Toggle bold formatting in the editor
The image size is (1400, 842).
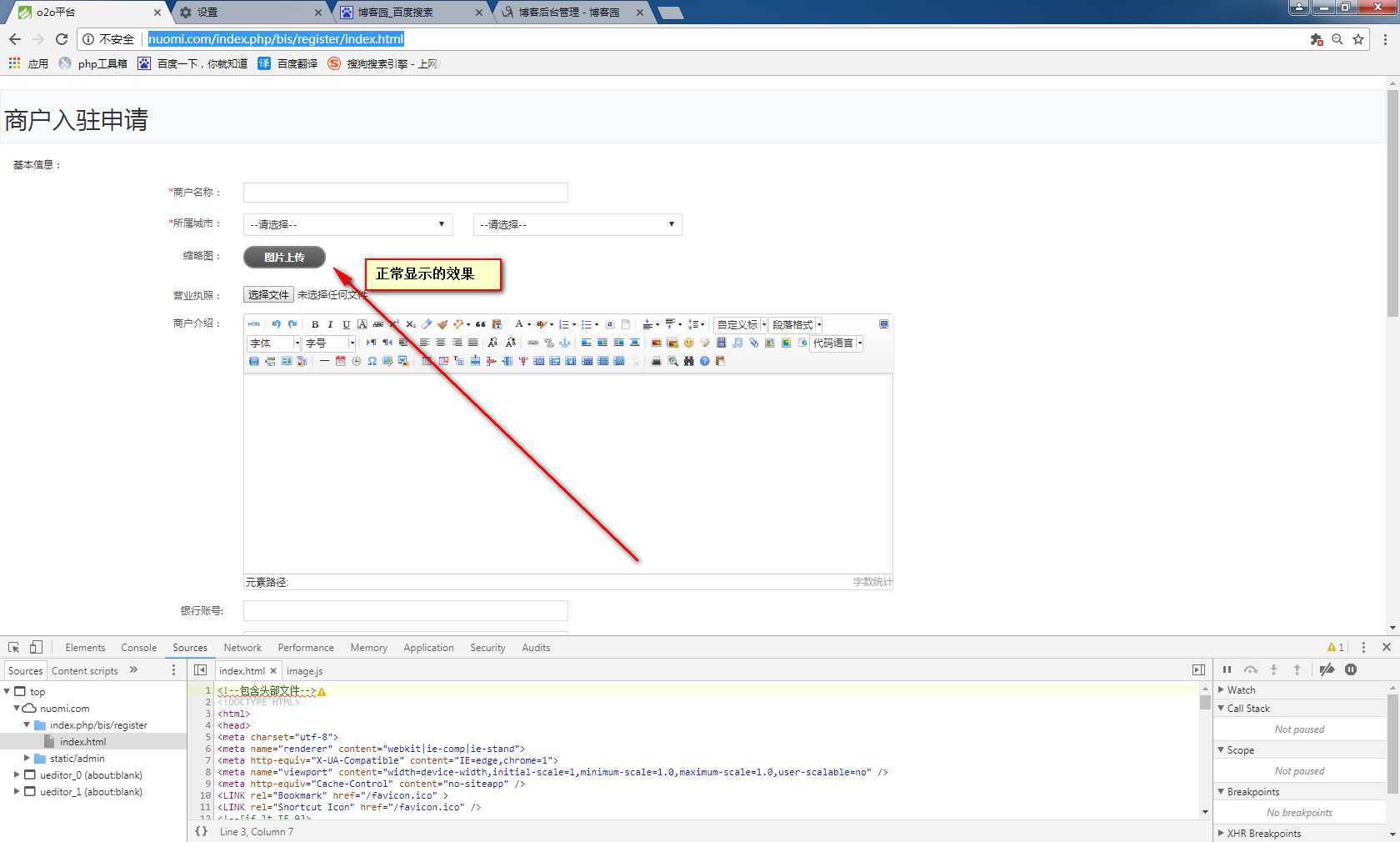pyautogui.click(x=315, y=324)
